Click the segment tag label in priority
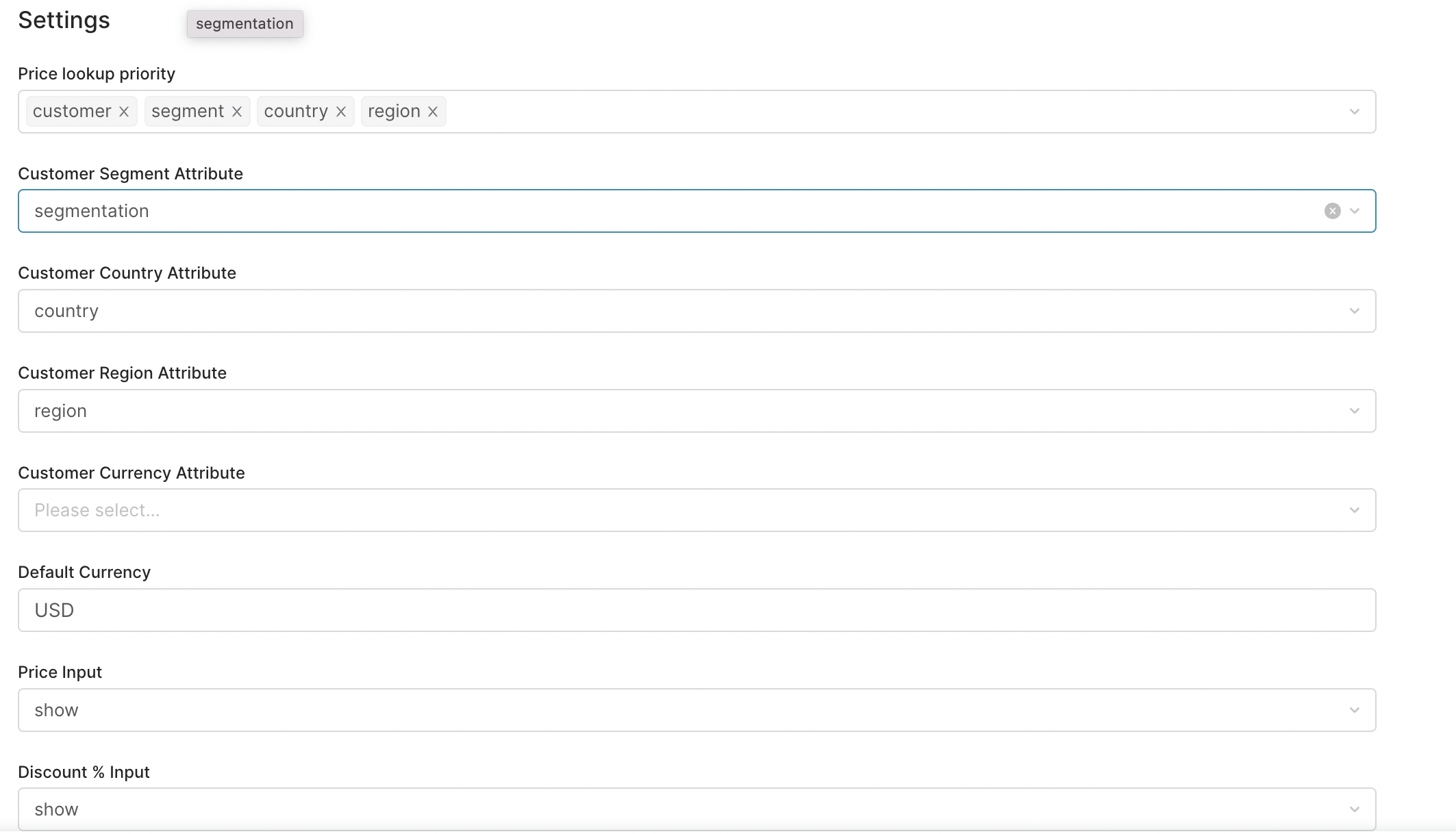The width and height of the screenshot is (1456, 834). click(188, 112)
